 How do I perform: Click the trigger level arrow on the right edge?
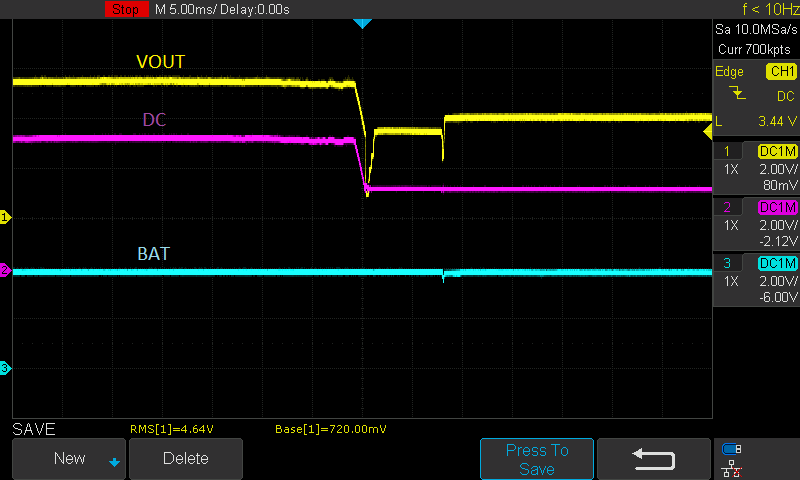pyautogui.click(x=708, y=133)
